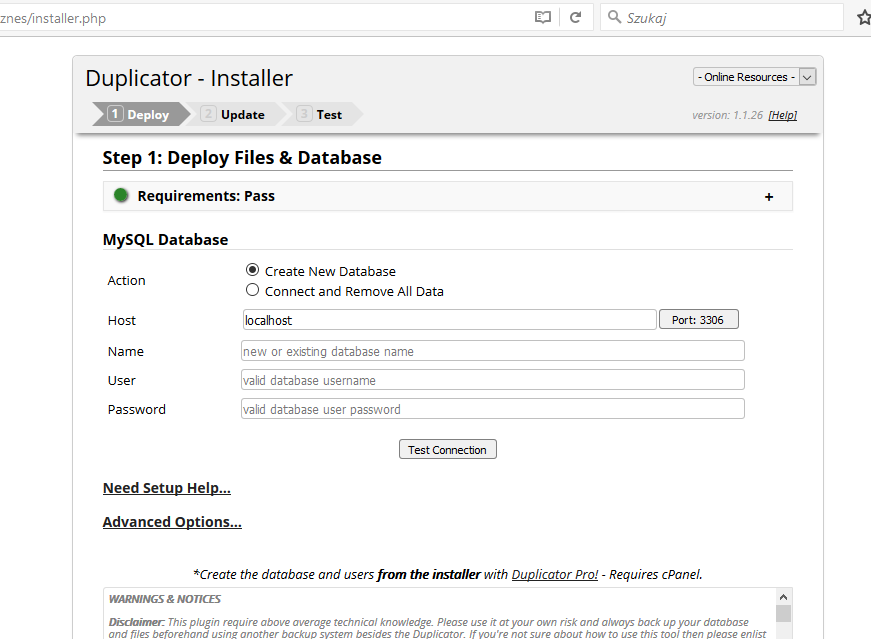Open the Online Resources dropdown
Viewport: 871px width, 639px height.
click(x=754, y=77)
